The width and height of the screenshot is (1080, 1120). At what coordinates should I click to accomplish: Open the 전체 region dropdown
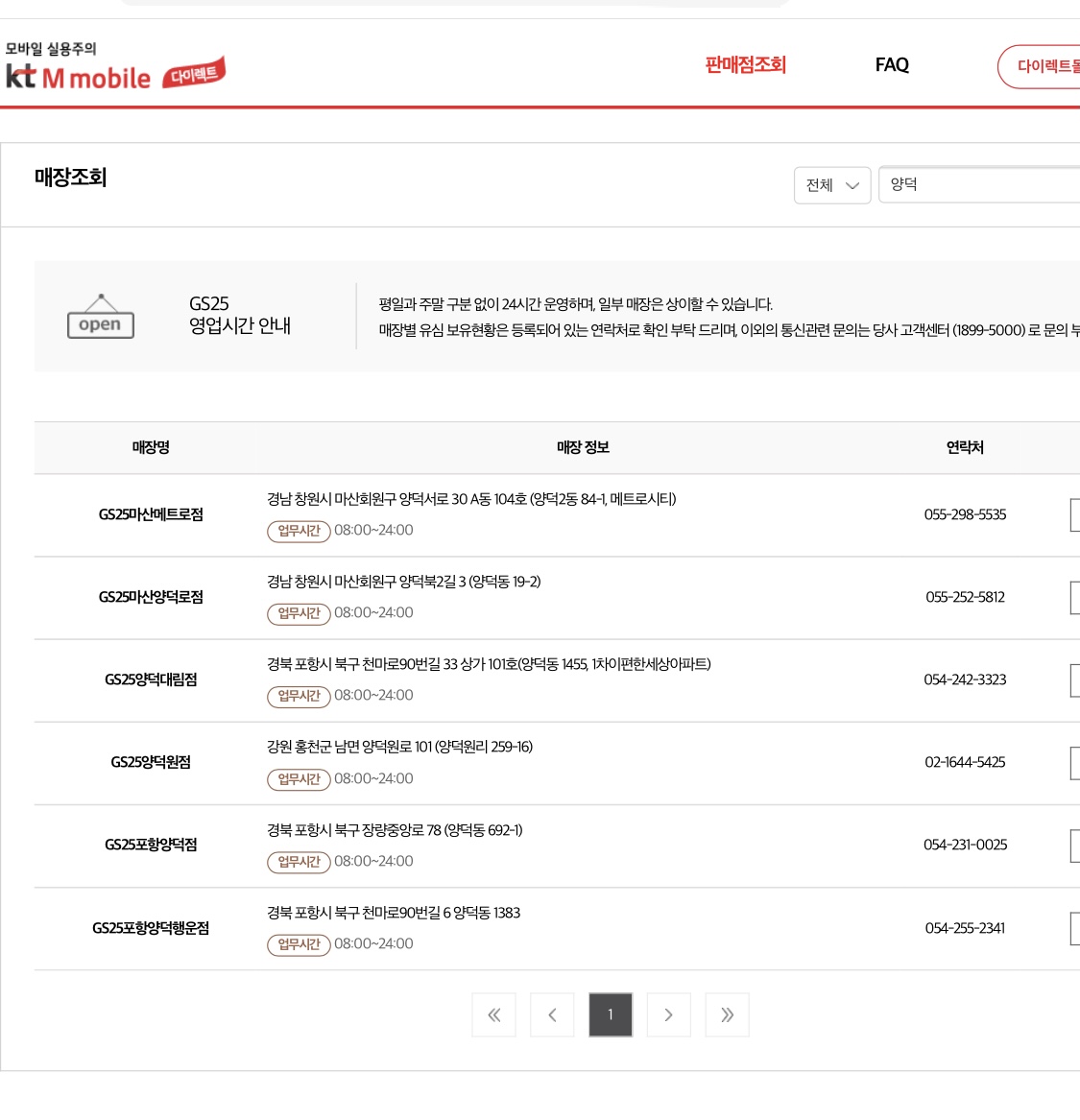pyautogui.click(x=832, y=186)
